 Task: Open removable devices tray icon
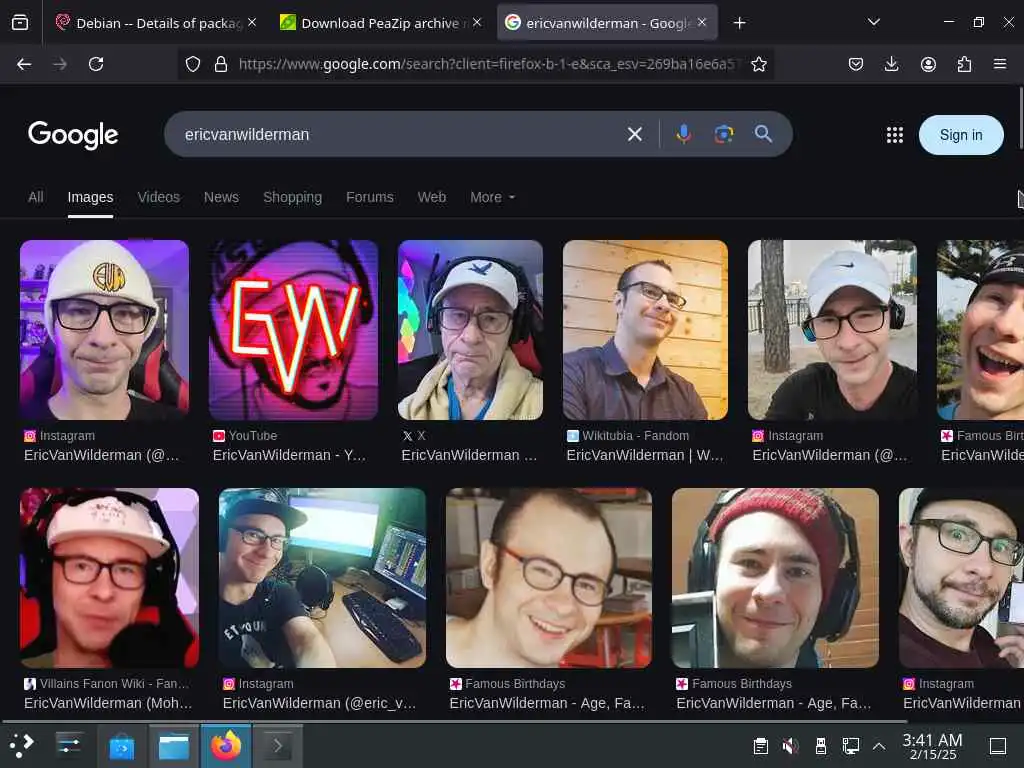tap(821, 746)
